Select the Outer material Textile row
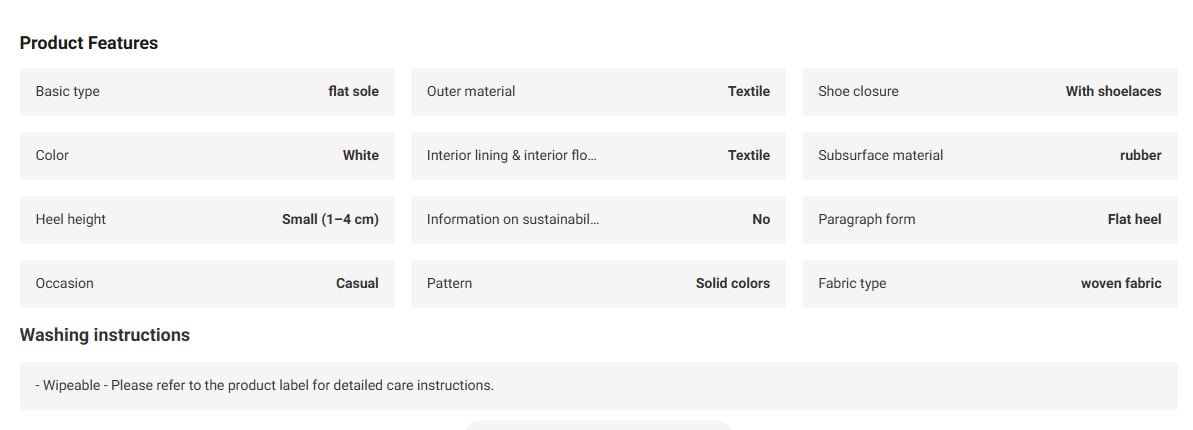 pyautogui.click(x=598, y=91)
